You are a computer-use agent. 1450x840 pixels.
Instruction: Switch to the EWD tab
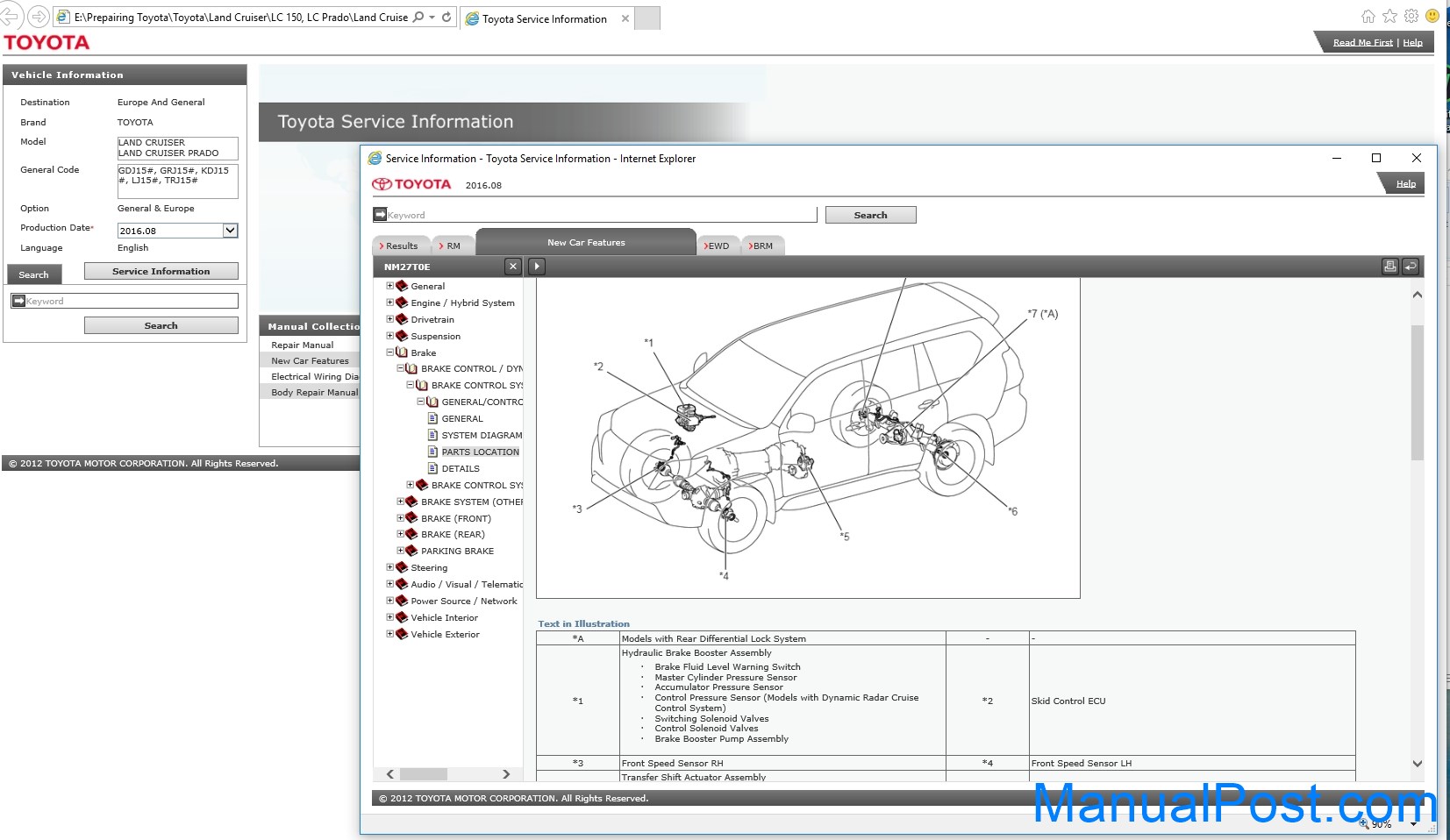pyautogui.click(x=718, y=246)
